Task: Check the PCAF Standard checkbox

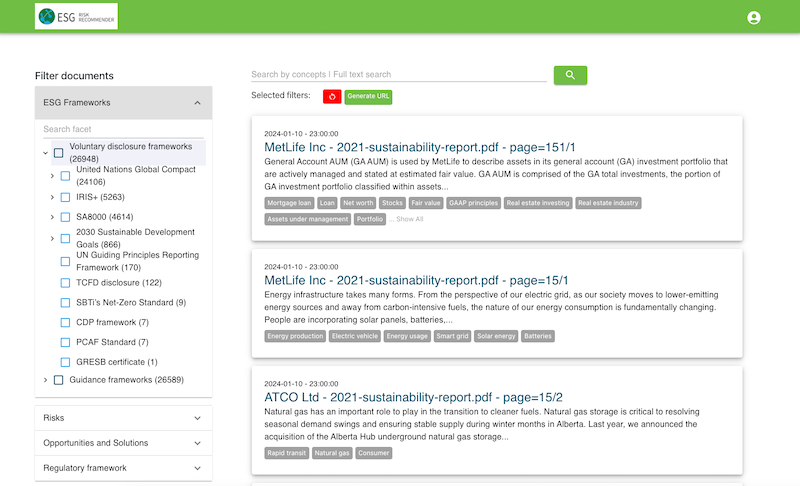Action: coord(65,342)
